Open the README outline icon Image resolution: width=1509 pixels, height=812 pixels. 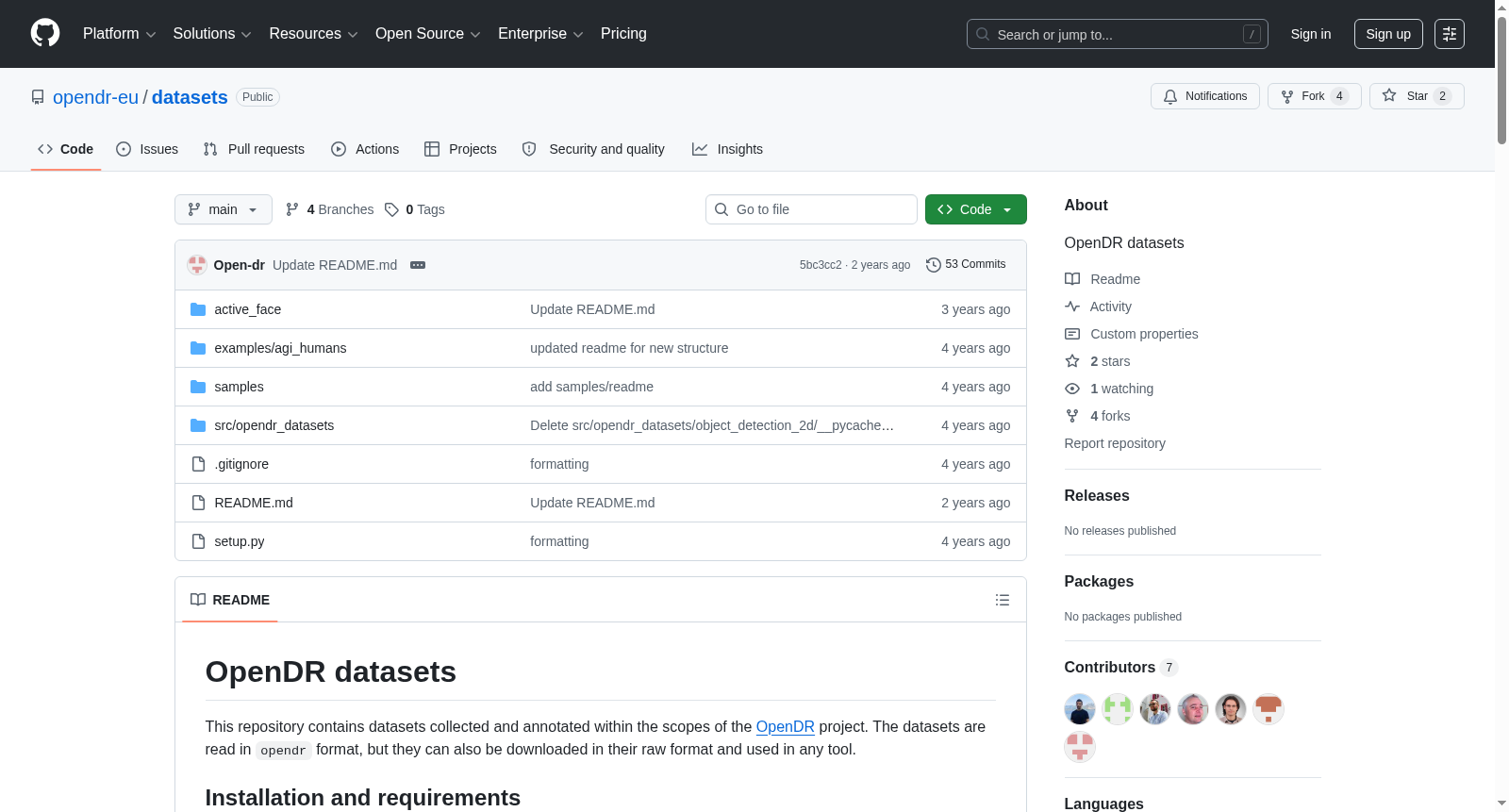(1003, 600)
